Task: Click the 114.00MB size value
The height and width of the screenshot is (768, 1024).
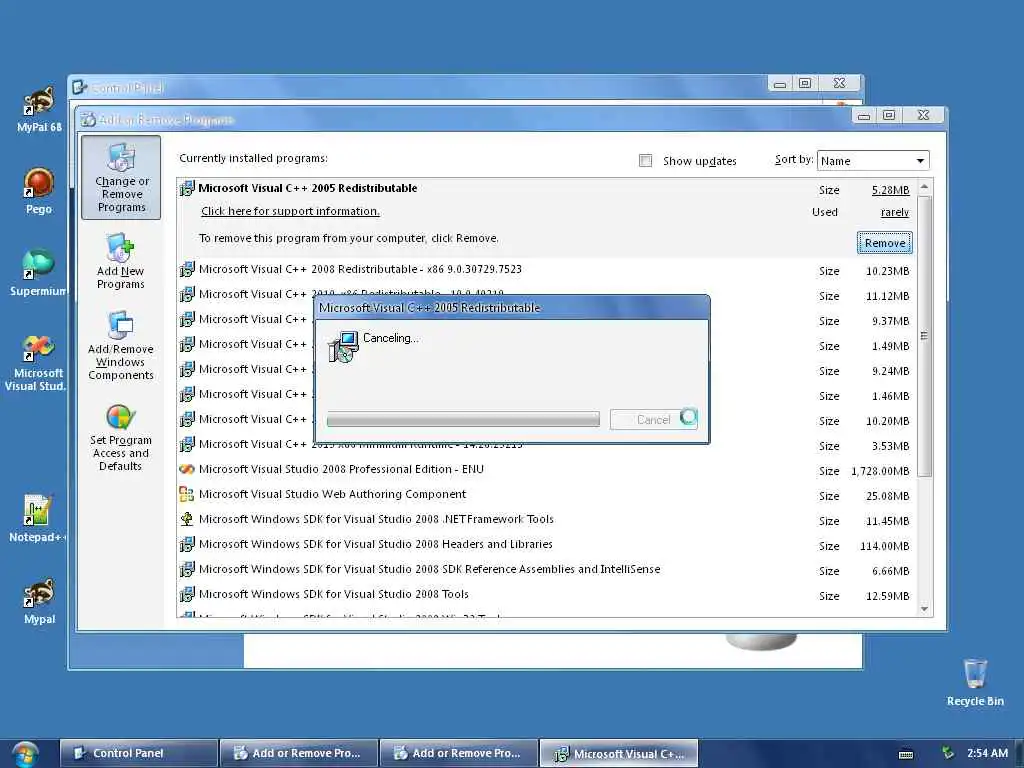Action: [x=884, y=546]
